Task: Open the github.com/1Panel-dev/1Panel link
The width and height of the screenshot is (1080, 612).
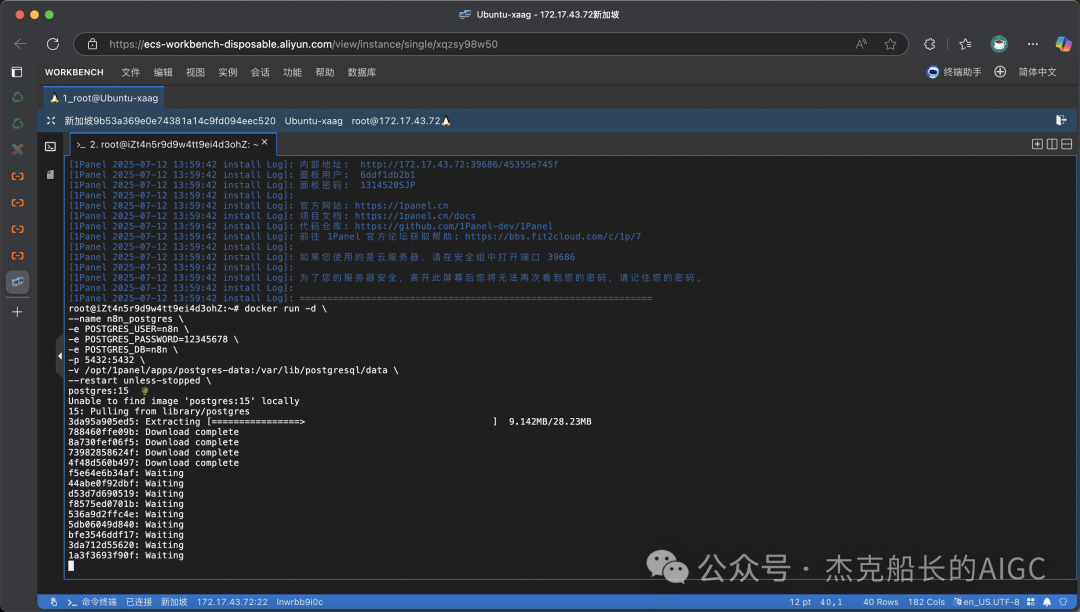Action: [x=454, y=226]
